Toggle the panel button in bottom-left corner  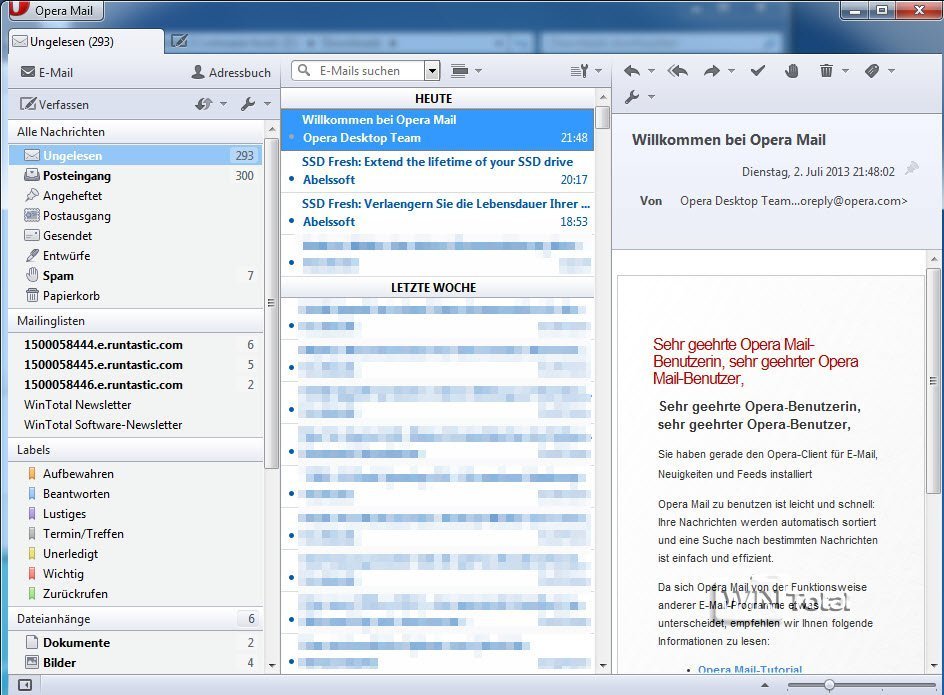coord(25,685)
